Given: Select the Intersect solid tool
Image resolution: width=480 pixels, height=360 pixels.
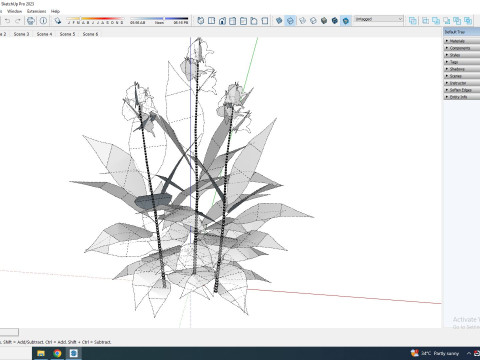Looking at the screenshot, I should pos(426,21).
